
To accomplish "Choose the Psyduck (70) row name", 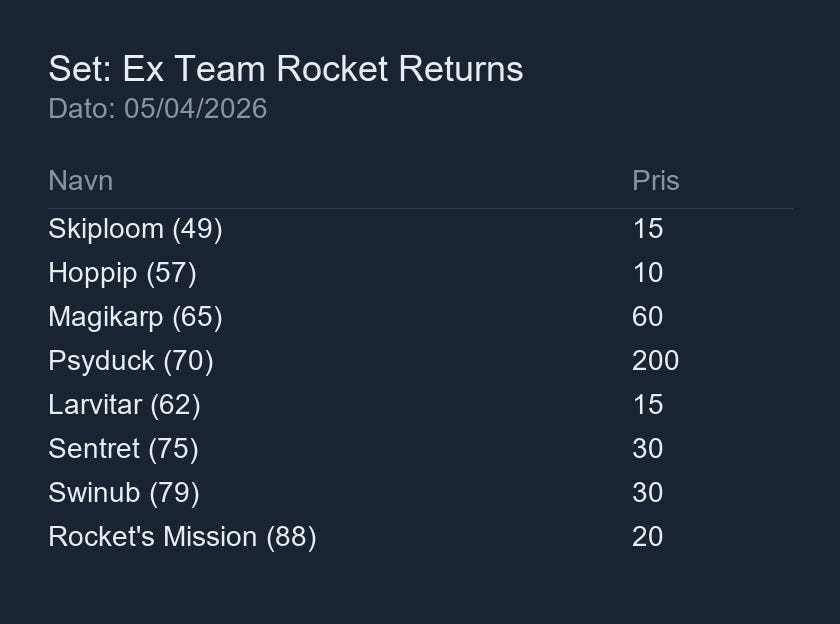I will (130, 361).
